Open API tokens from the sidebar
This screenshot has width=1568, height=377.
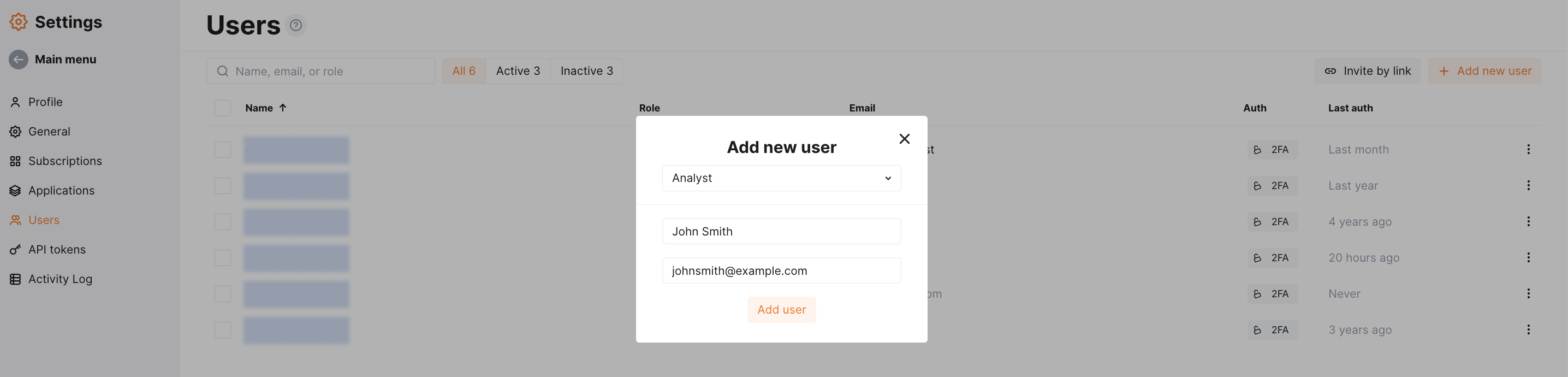click(57, 249)
